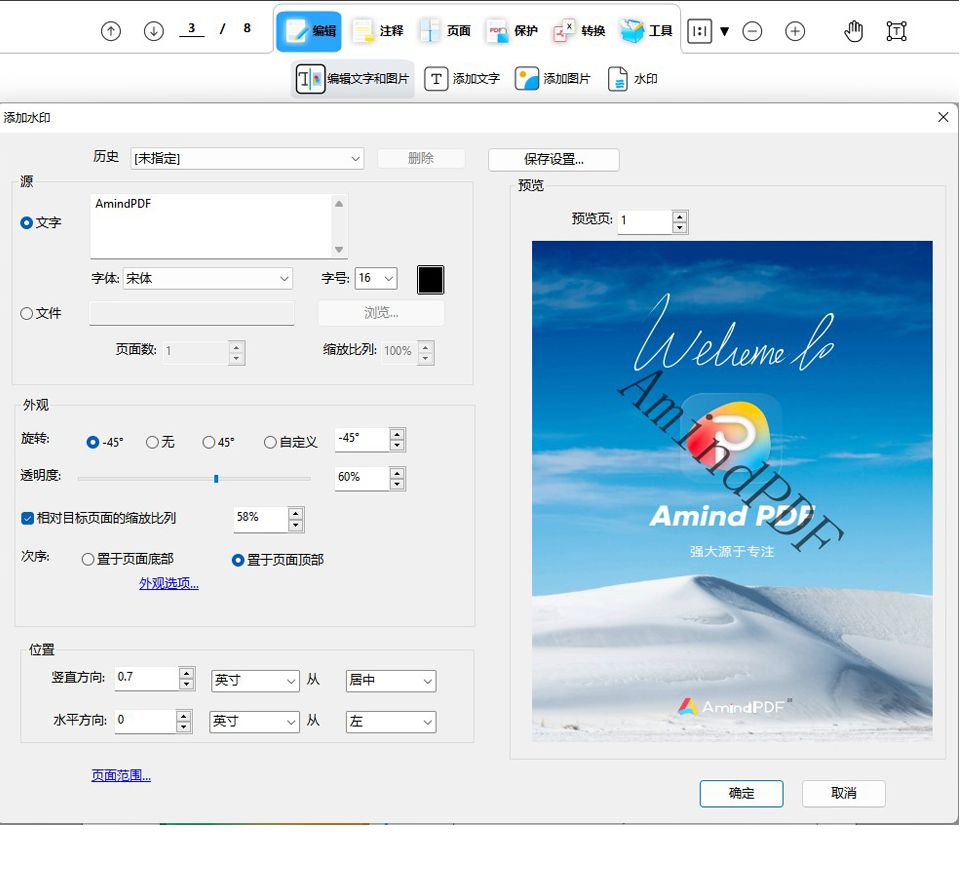Go to previous page arrow icon
960x880 pixels.
point(111,31)
